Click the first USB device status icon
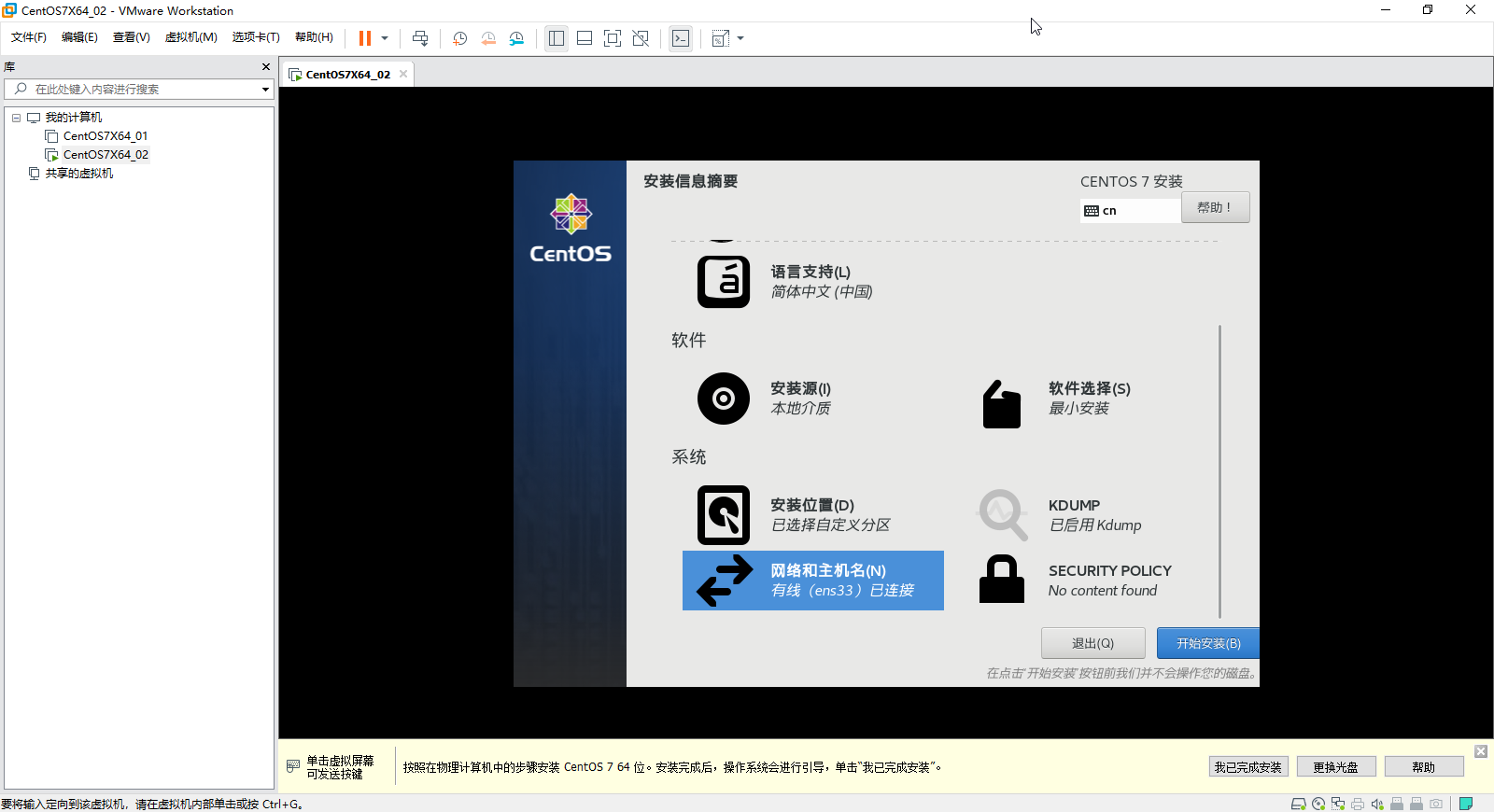 coord(1397,804)
